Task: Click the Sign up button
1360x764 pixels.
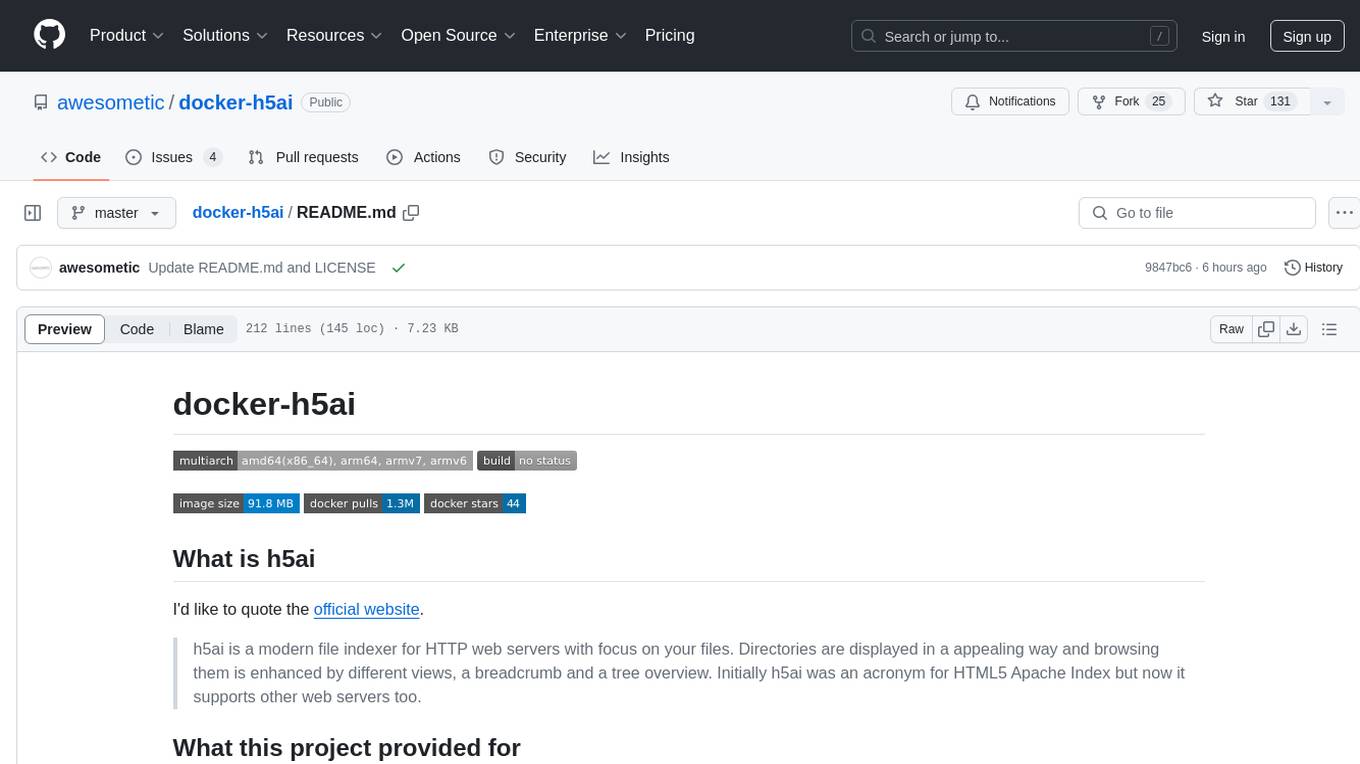Action: tap(1307, 36)
